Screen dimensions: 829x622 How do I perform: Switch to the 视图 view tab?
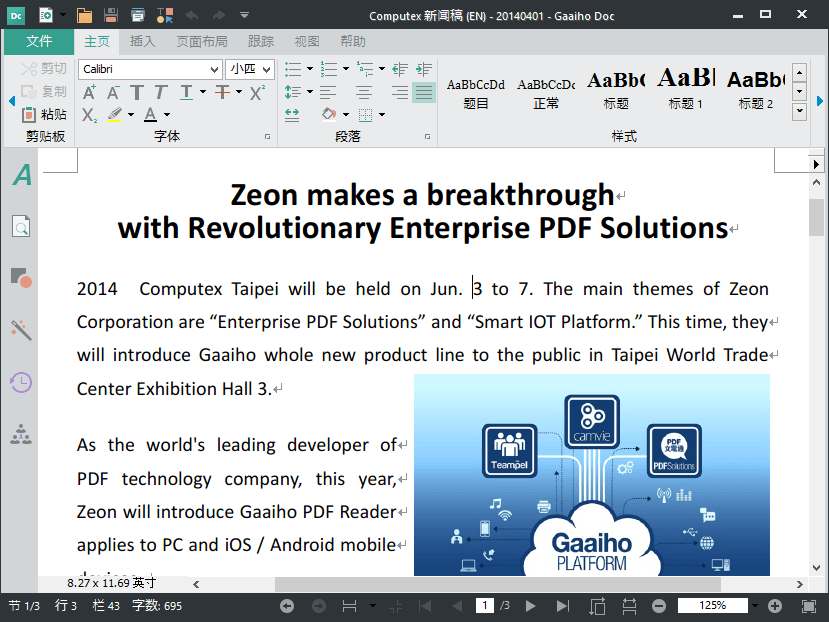point(307,41)
